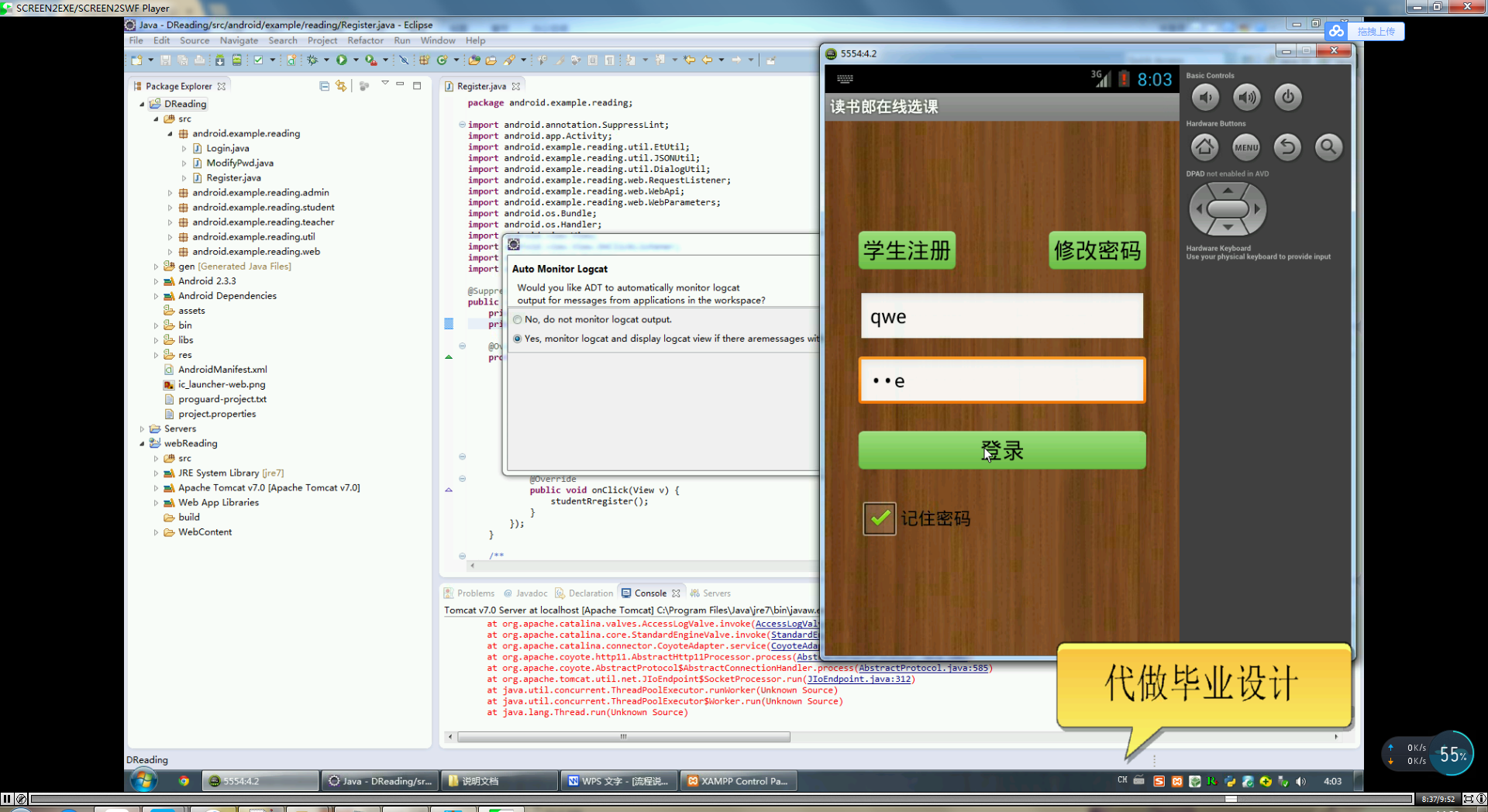The height and width of the screenshot is (812, 1488).
Task: Open the Window menu
Action: pyautogui.click(x=438, y=40)
